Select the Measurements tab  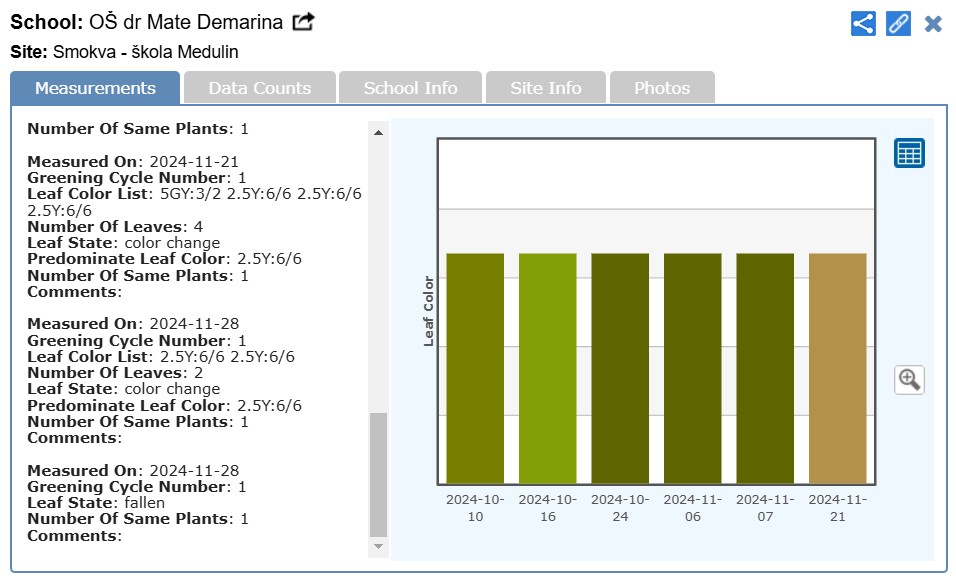(95, 88)
